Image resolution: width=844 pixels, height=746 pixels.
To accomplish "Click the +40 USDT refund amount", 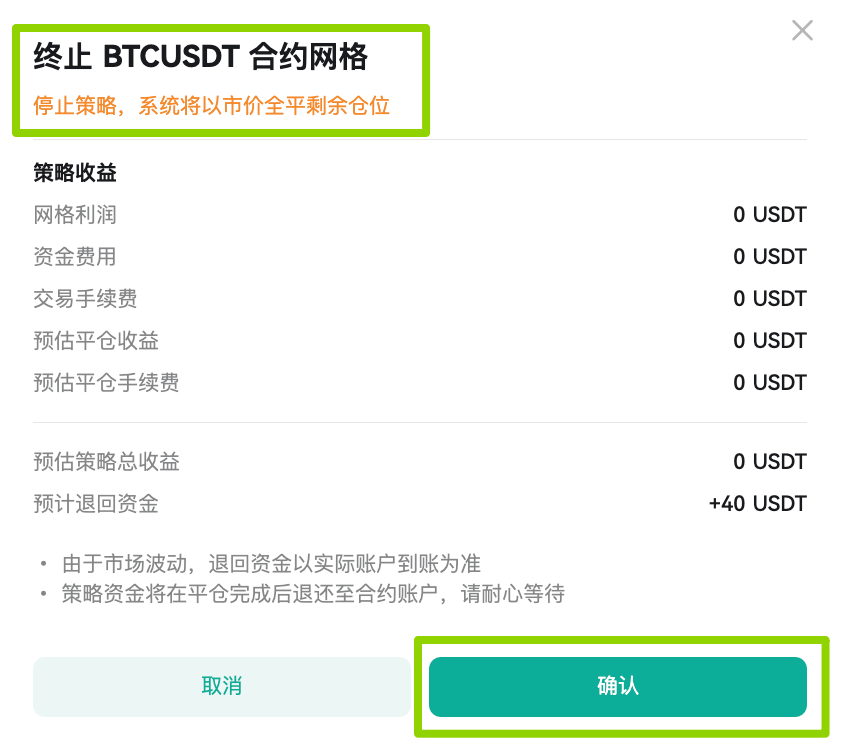I will (758, 504).
